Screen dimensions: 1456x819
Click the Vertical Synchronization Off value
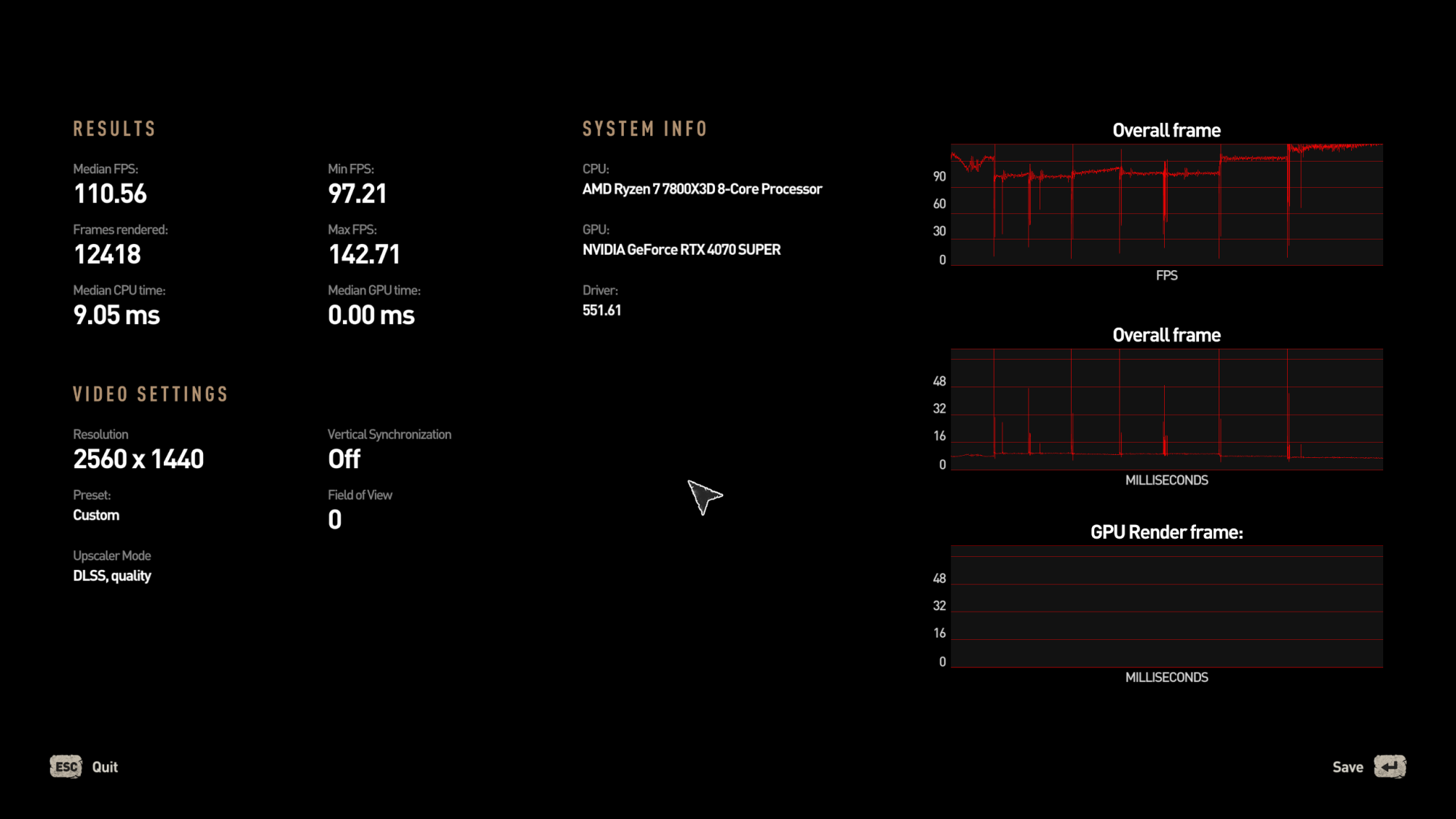(344, 459)
